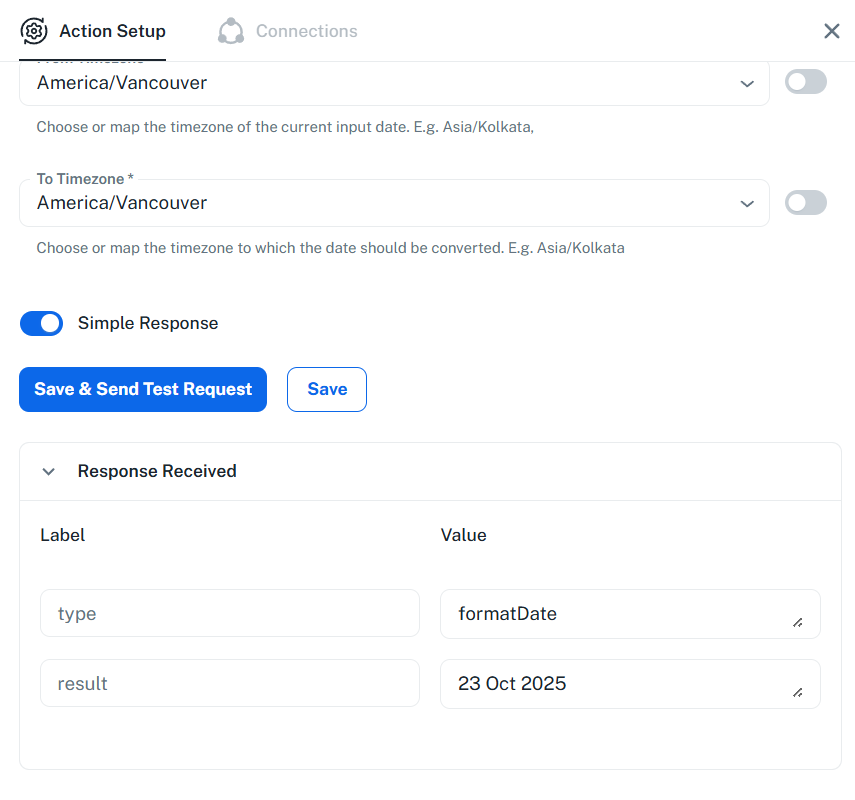Click resize handle of 23 Oct 2025 field
This screenshot has height=800, width=855.
(797, 693)
